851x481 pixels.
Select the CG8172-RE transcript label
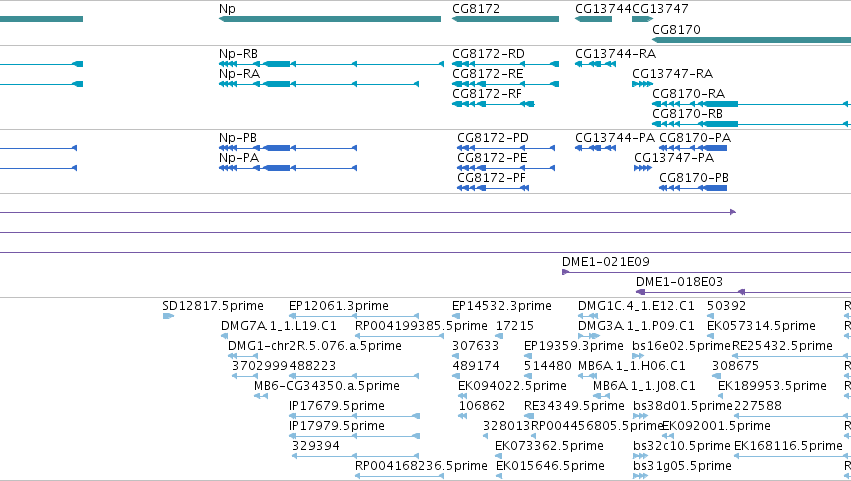[488, 74]
